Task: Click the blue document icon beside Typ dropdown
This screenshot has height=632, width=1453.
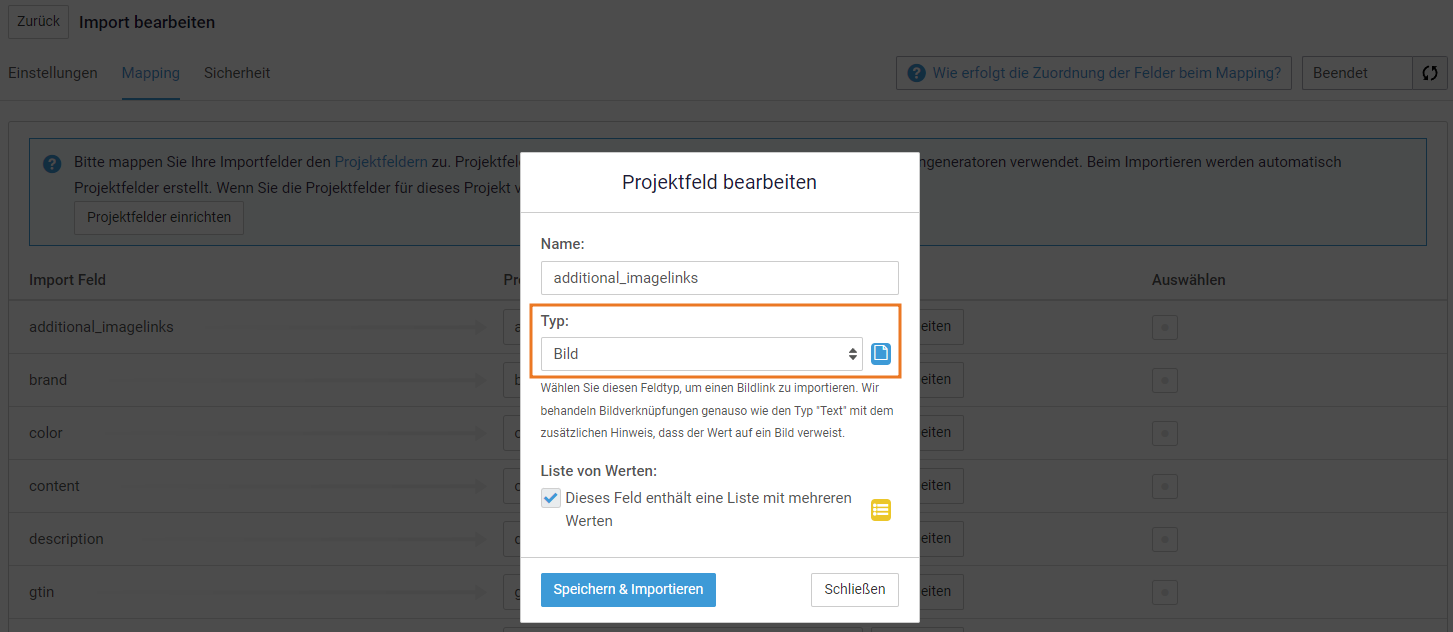Action: (x=880, y=354)
